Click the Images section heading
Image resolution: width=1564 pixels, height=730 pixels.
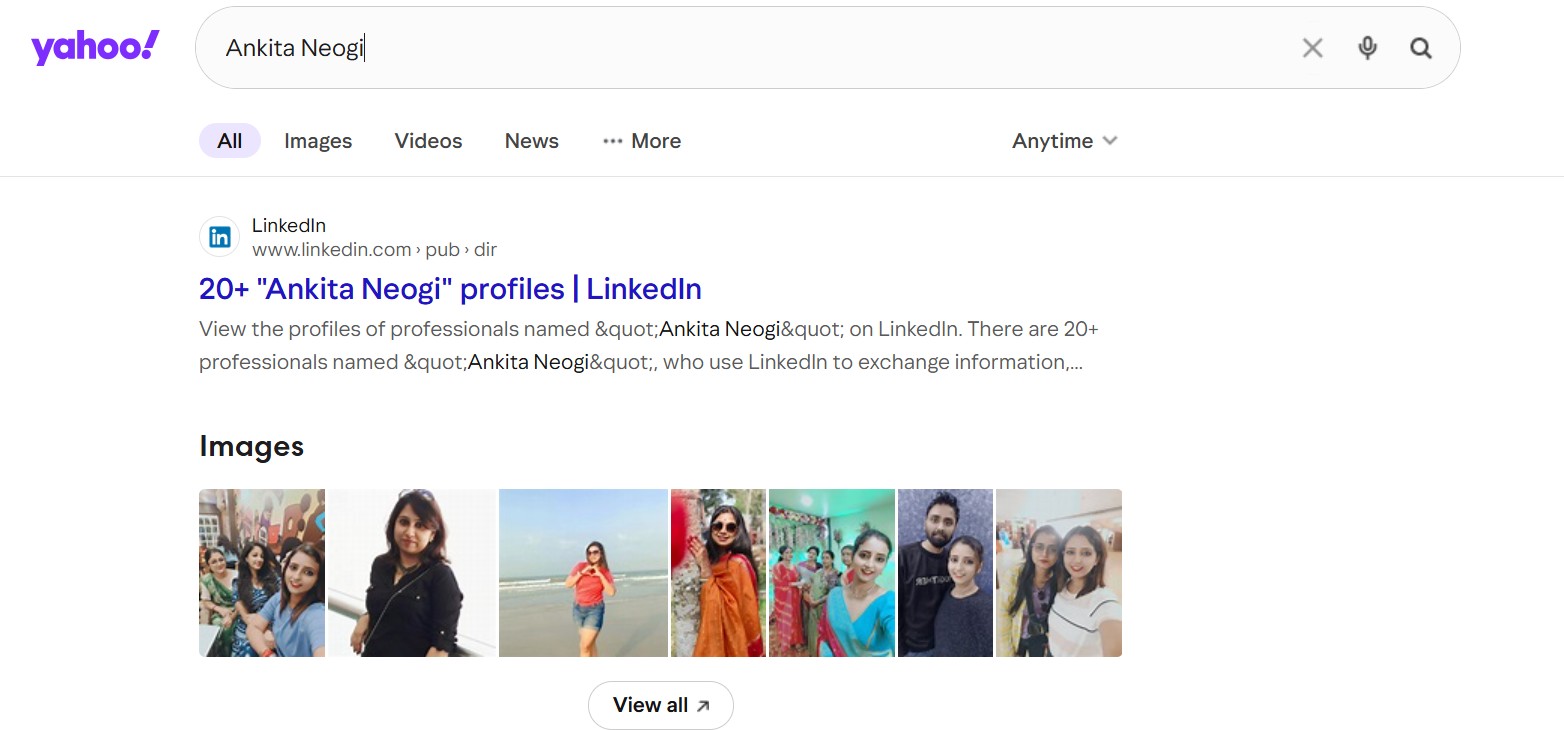pos(251,446)
